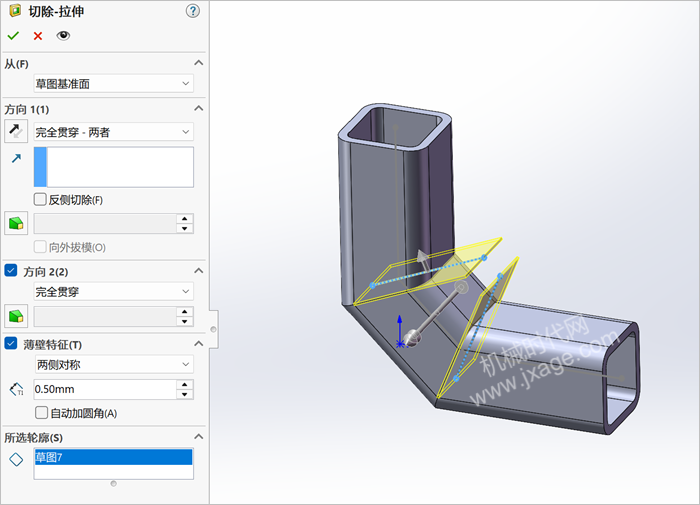The height and width of the screenshot is (505, 700).
Task: Open help for 切除-拉伸 feature
Action: tap(192, 11)
